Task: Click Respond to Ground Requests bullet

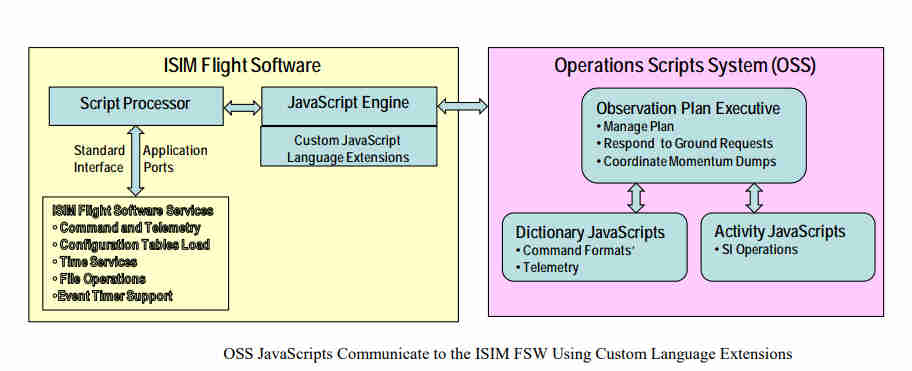Action: [x=685, y=143]
